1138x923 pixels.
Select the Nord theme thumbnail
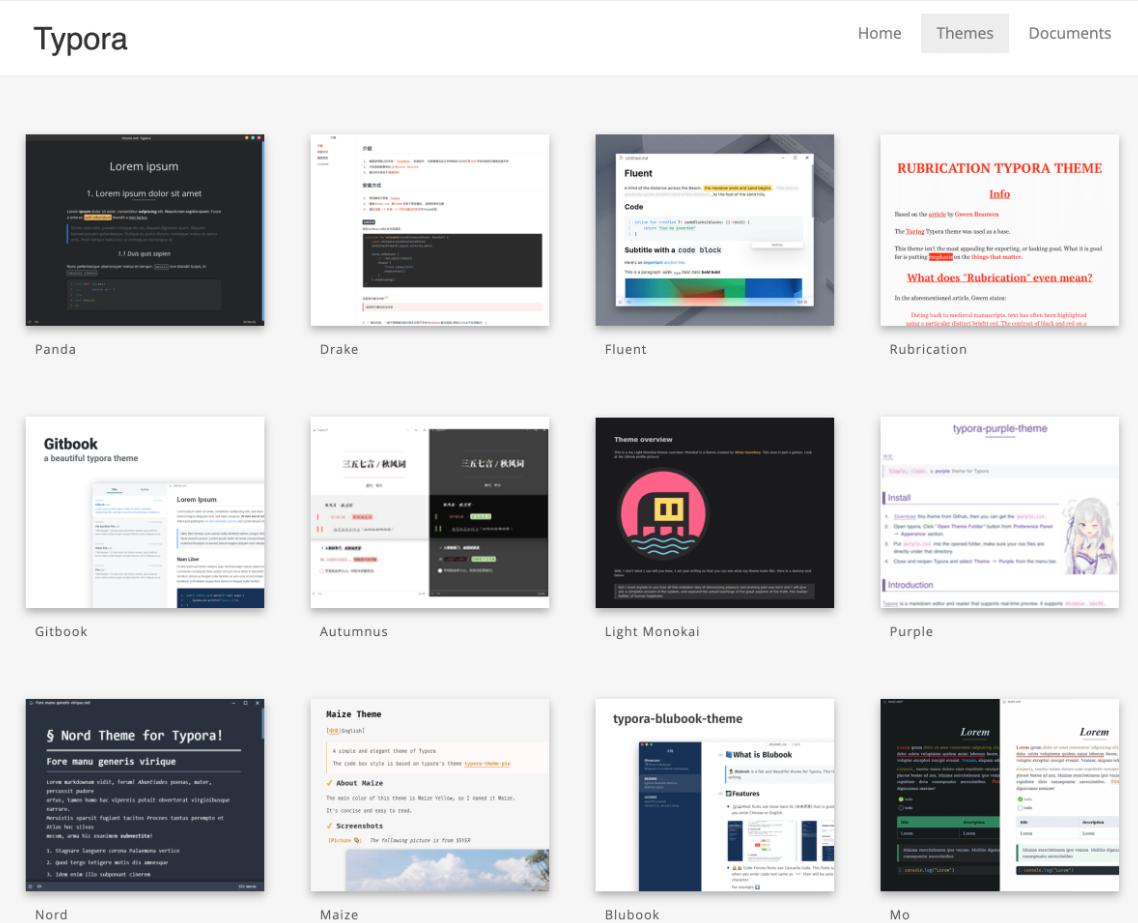[145, 795]
